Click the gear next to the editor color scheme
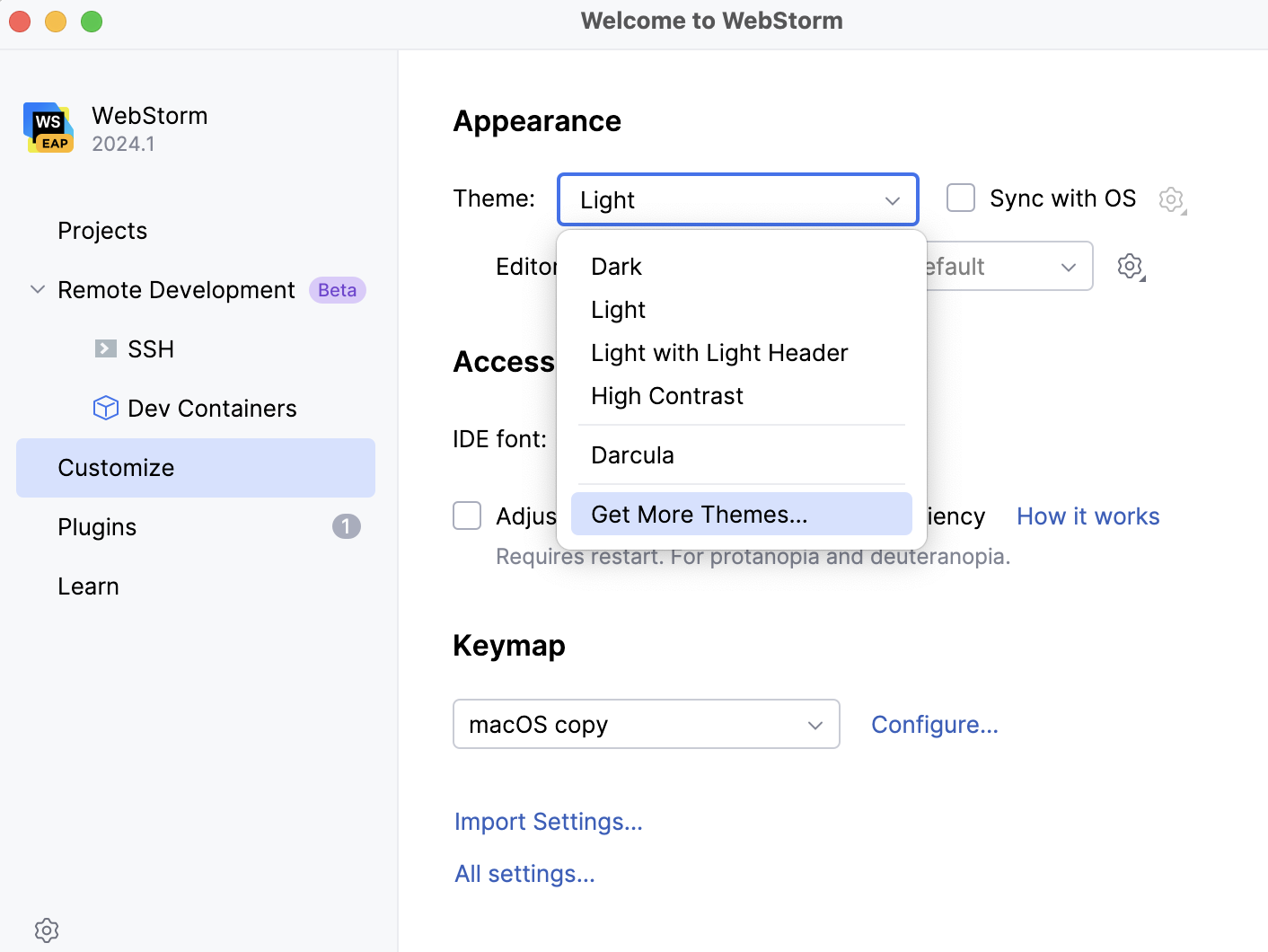Viewport: 1268px width, 952px height. tap(1130, 266)
